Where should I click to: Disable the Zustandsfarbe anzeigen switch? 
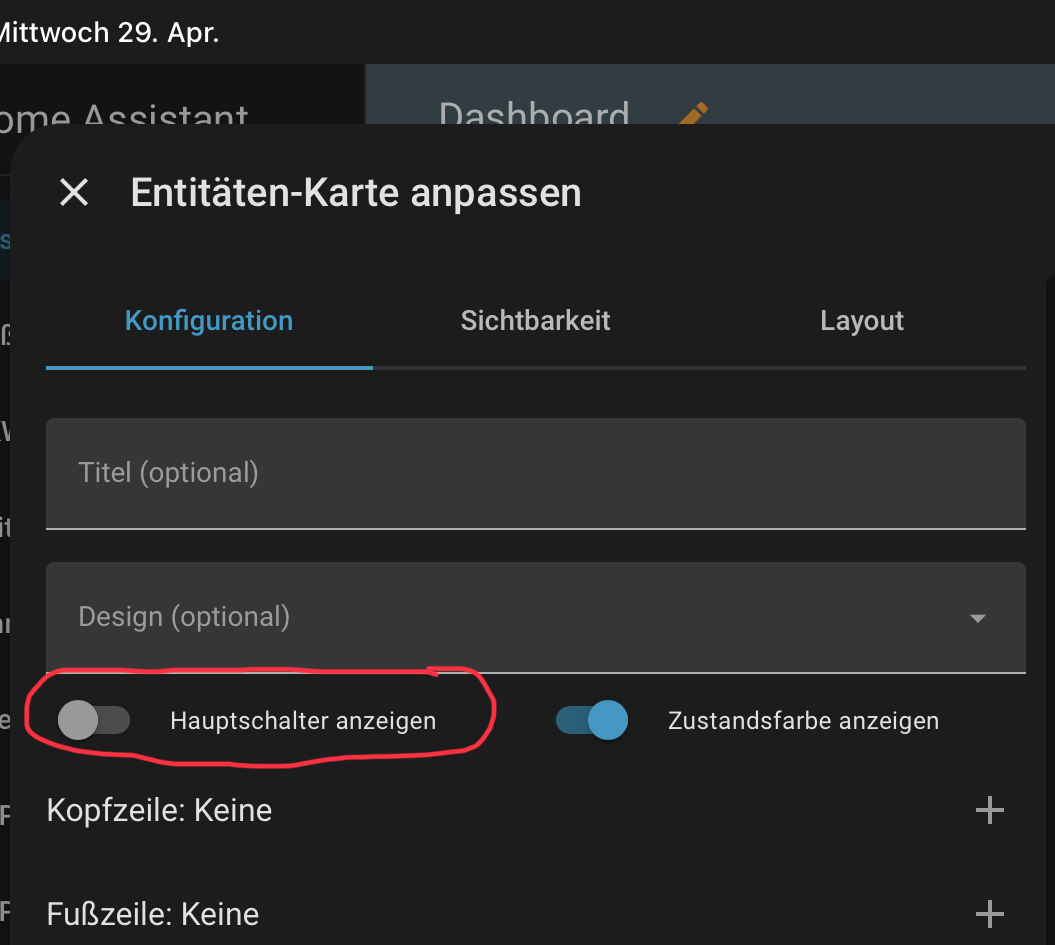[592, 720]
